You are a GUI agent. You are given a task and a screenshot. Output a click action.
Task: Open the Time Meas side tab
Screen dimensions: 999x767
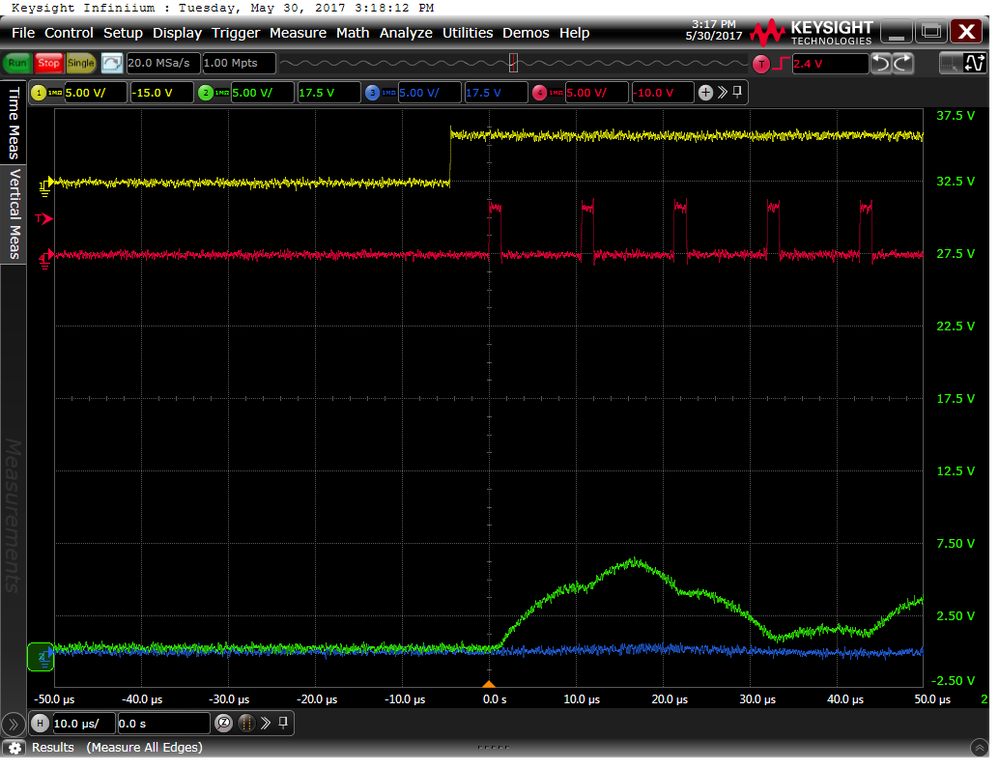click(x=13, y=123)
